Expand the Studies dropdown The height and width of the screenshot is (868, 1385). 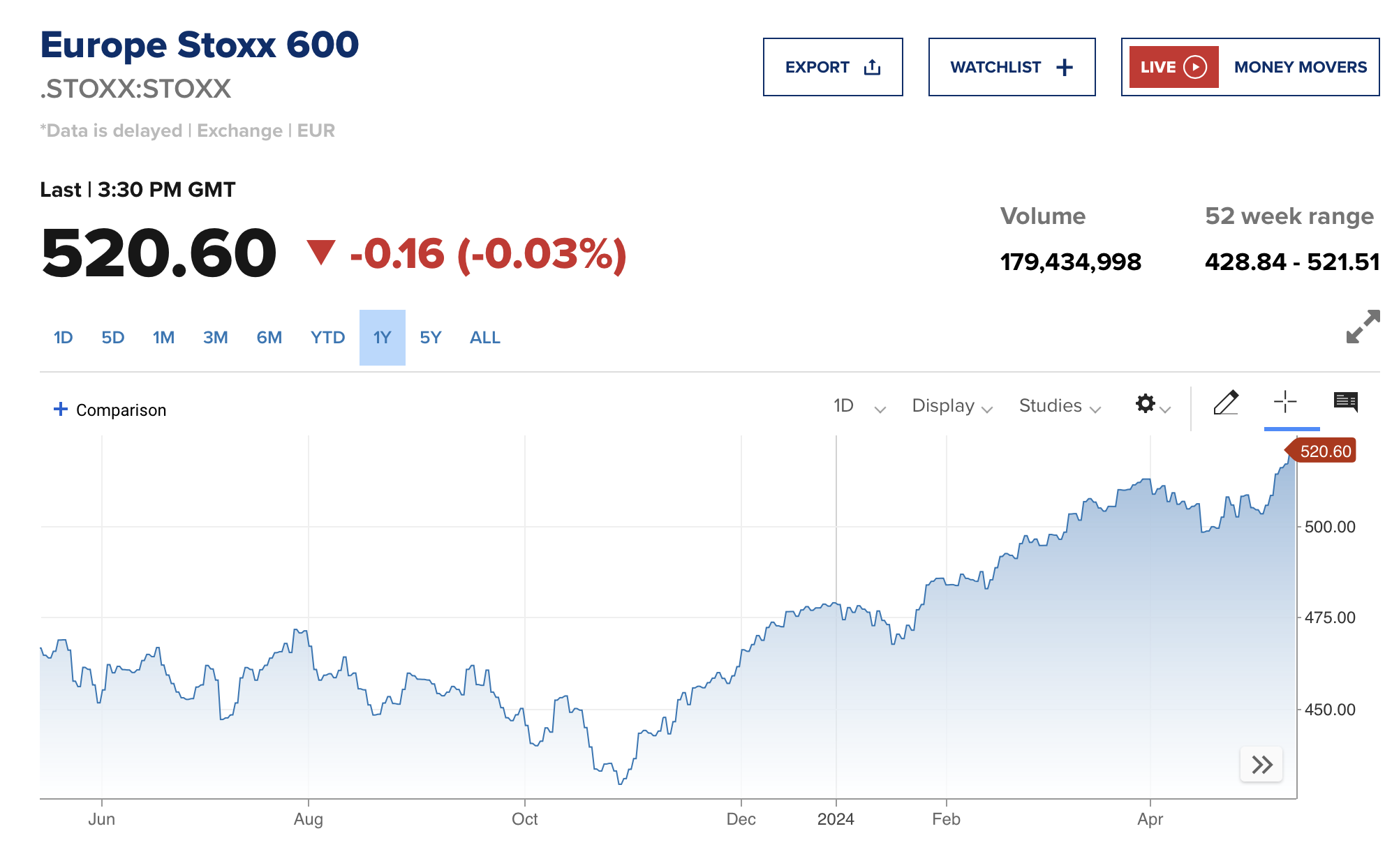click(x=1059, y=406)
